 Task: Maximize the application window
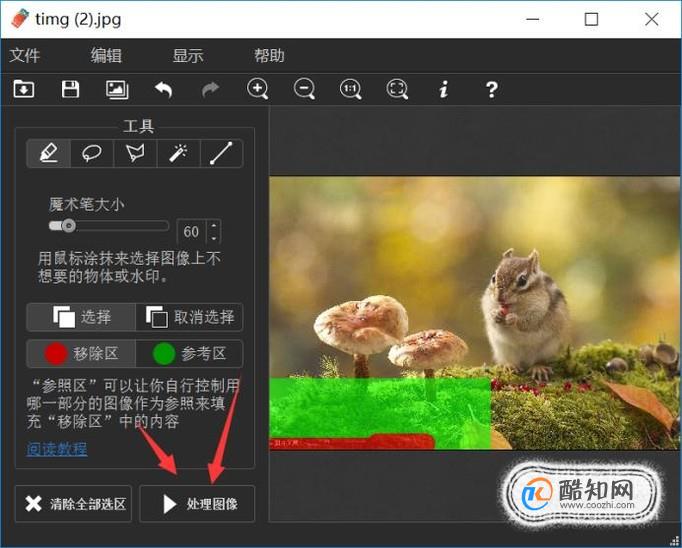click(x=591, y=19)
